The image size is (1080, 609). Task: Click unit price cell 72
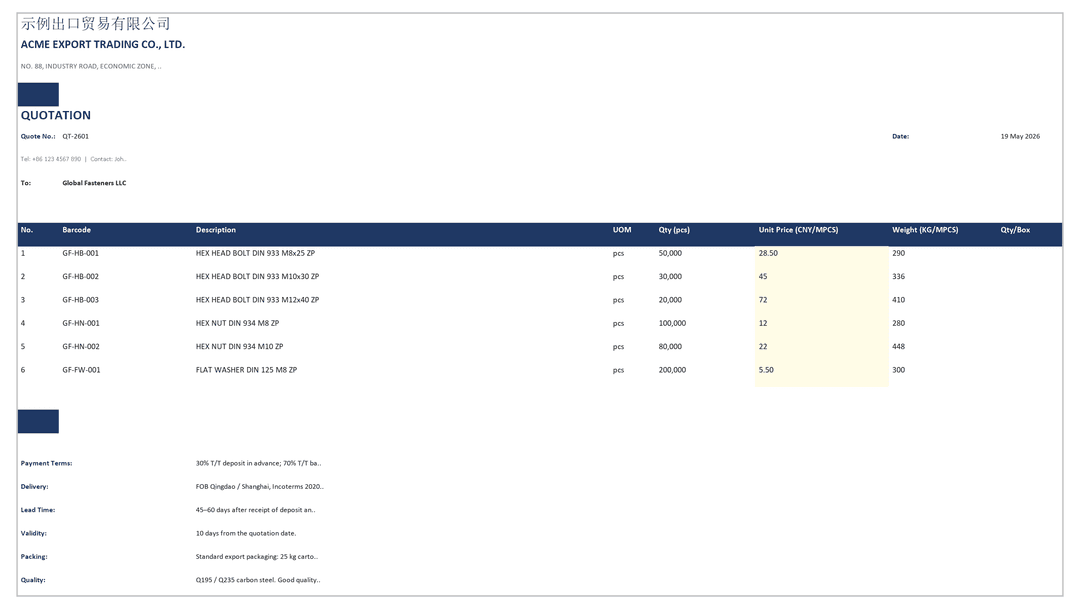762,300
